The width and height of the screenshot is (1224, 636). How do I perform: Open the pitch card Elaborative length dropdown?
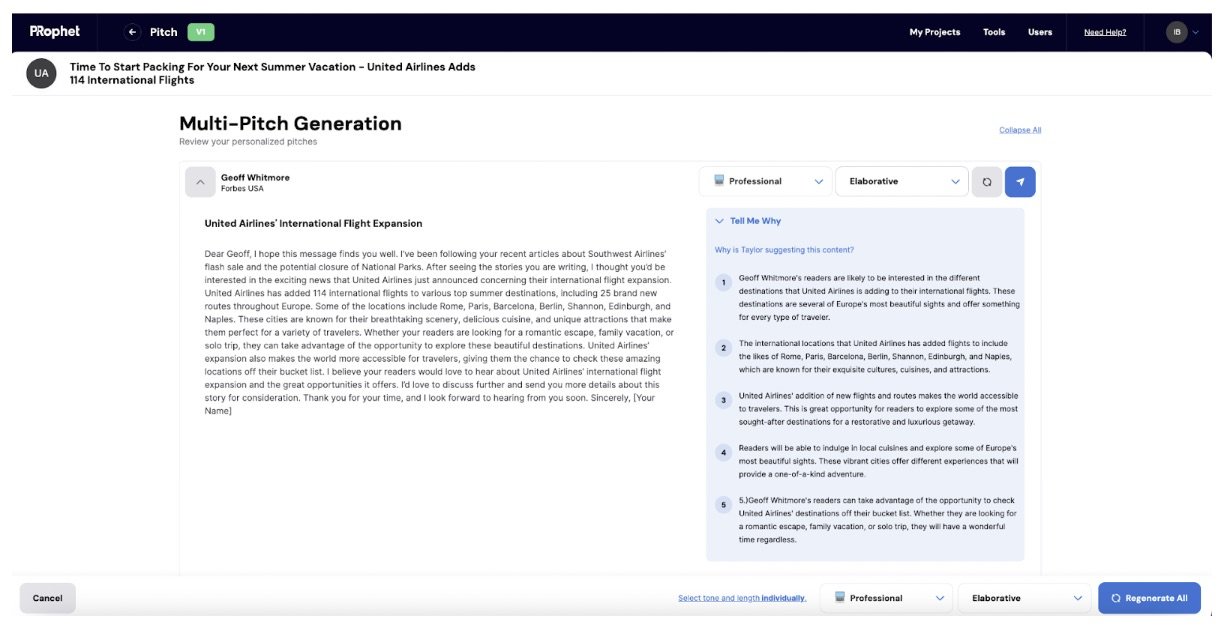click(x=901, y=181)
